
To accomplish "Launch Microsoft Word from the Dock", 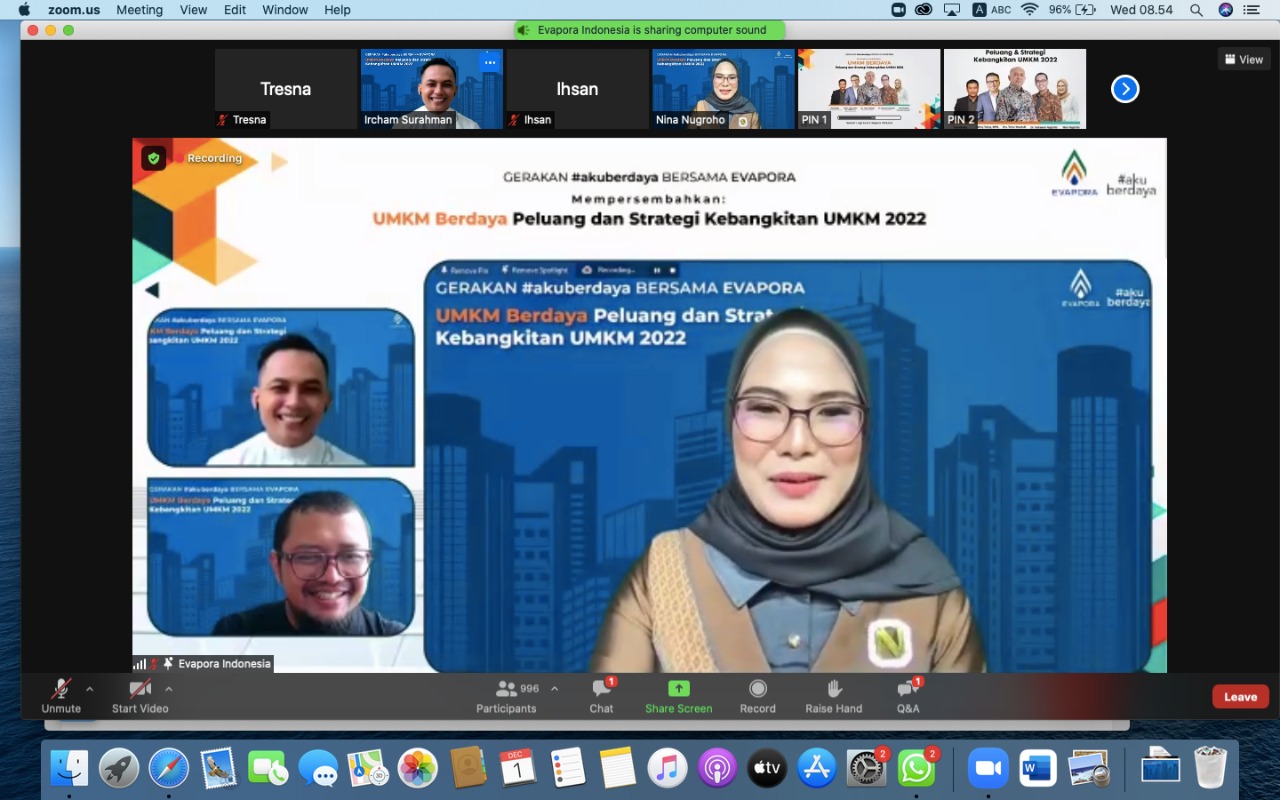I will tap(1036, 768).
